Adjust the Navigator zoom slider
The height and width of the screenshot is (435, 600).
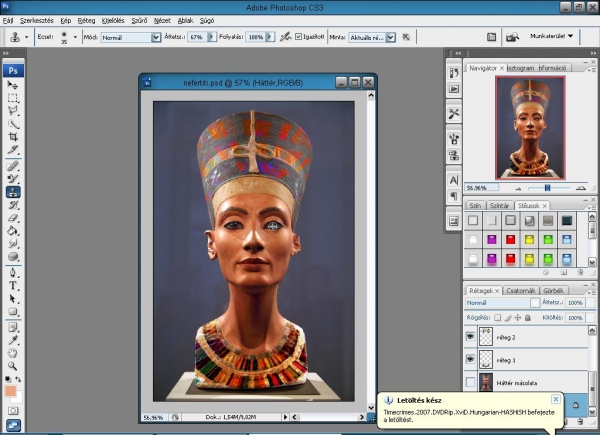coord(547,188)
